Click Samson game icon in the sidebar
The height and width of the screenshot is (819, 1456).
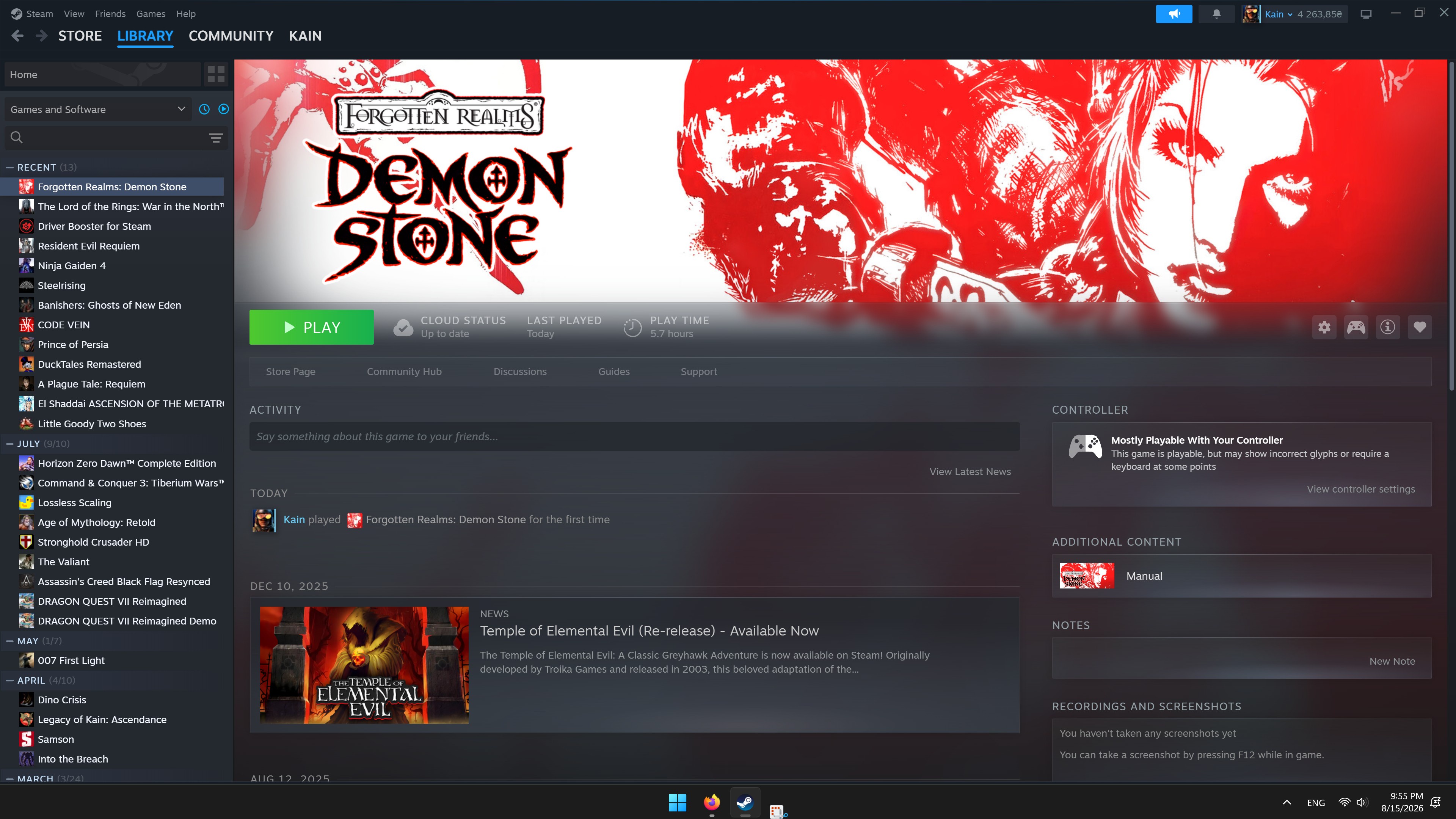click(x=26, y=739)
